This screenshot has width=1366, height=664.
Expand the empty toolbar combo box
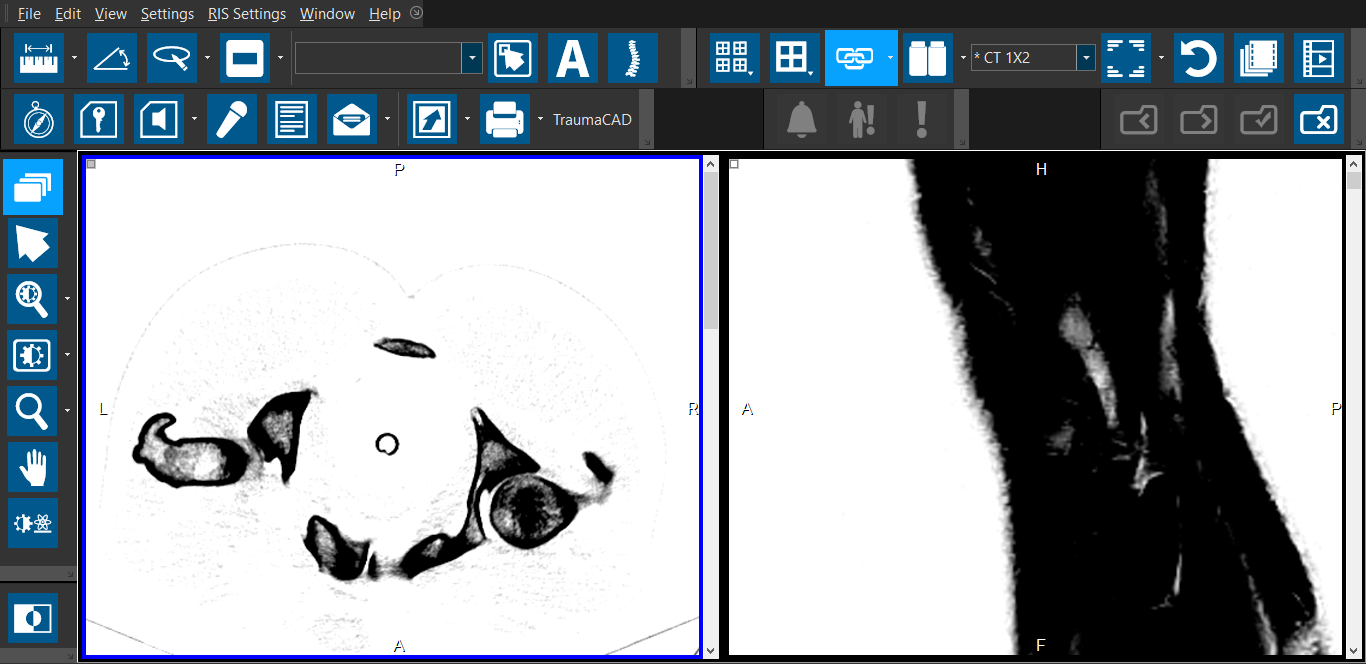[471, 58]
